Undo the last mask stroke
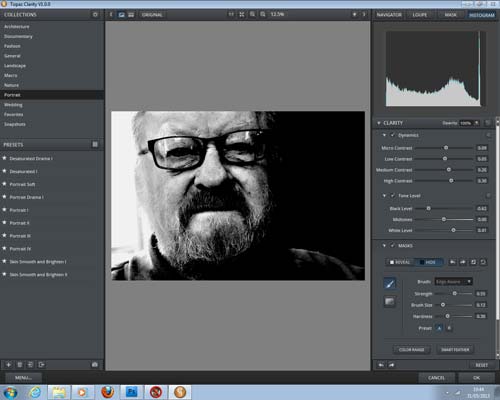Screen dimensions: 500x400 452,262
